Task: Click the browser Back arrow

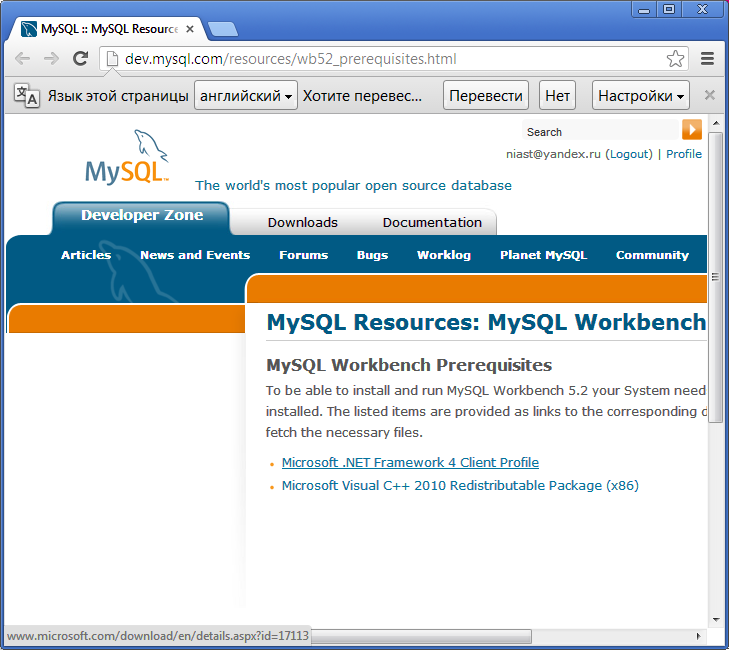Action: (22, 59)
